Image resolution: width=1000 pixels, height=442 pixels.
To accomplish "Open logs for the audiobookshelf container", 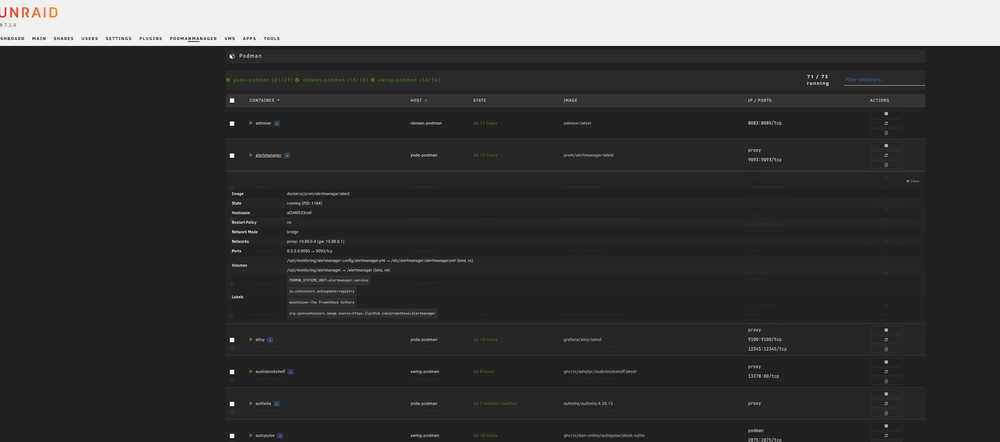I will click(886, 381).
